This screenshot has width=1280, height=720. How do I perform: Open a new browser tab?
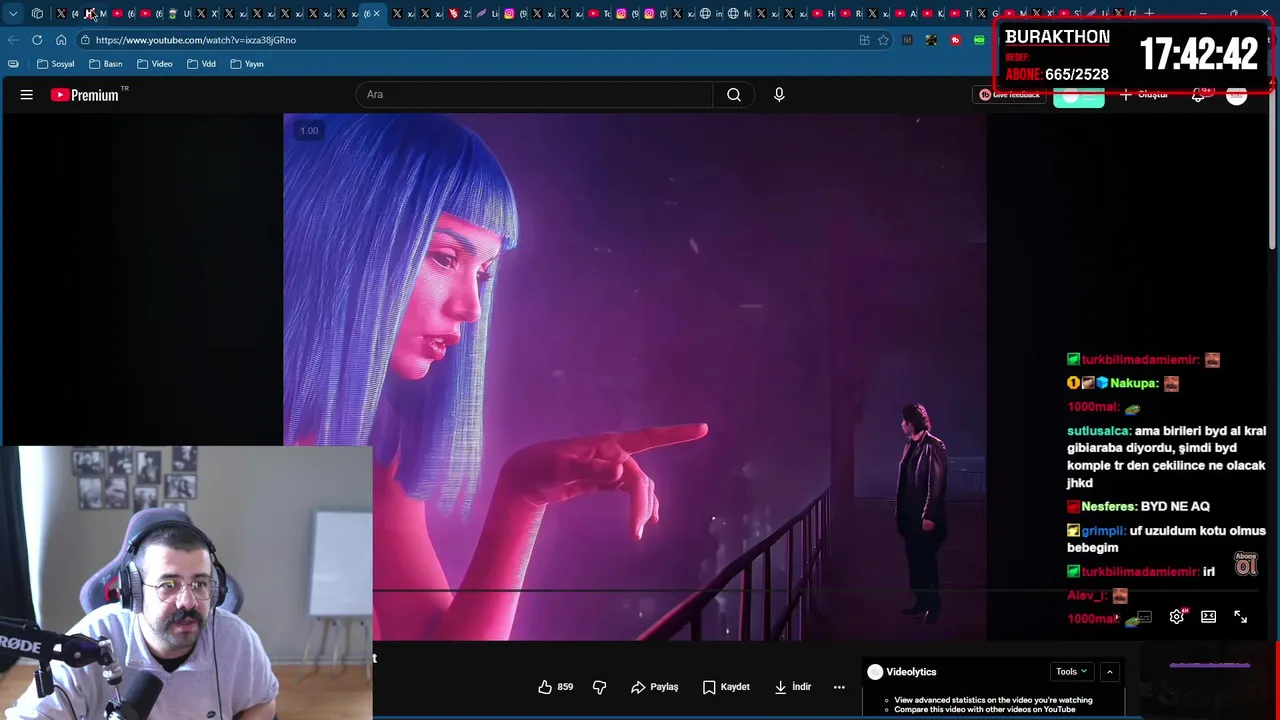click(x=1149, y=13)
